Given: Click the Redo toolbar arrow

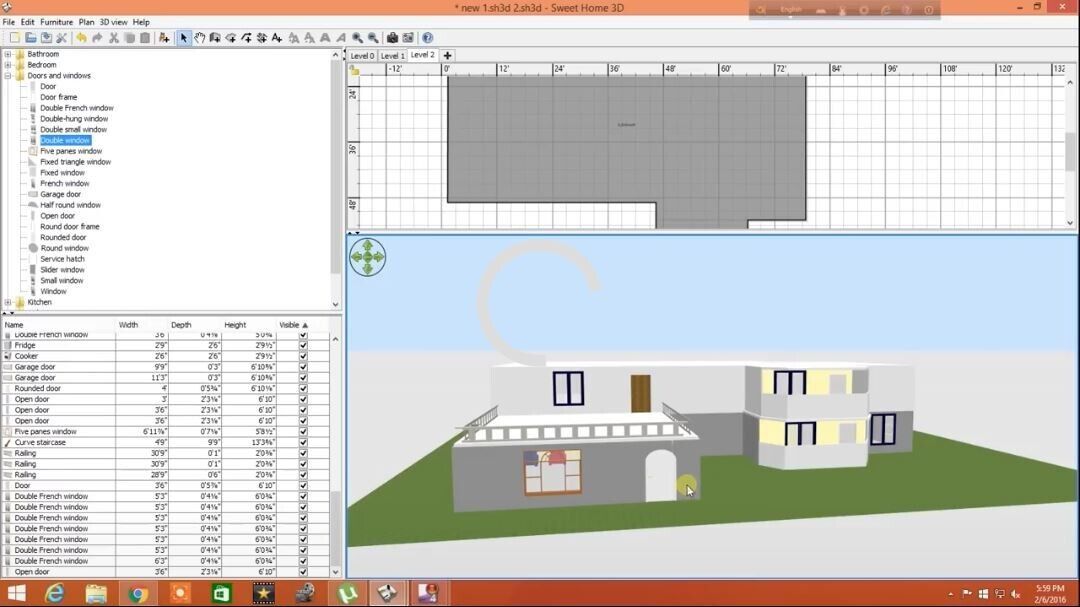Looking at the screenshot, I should click(97, 38).
